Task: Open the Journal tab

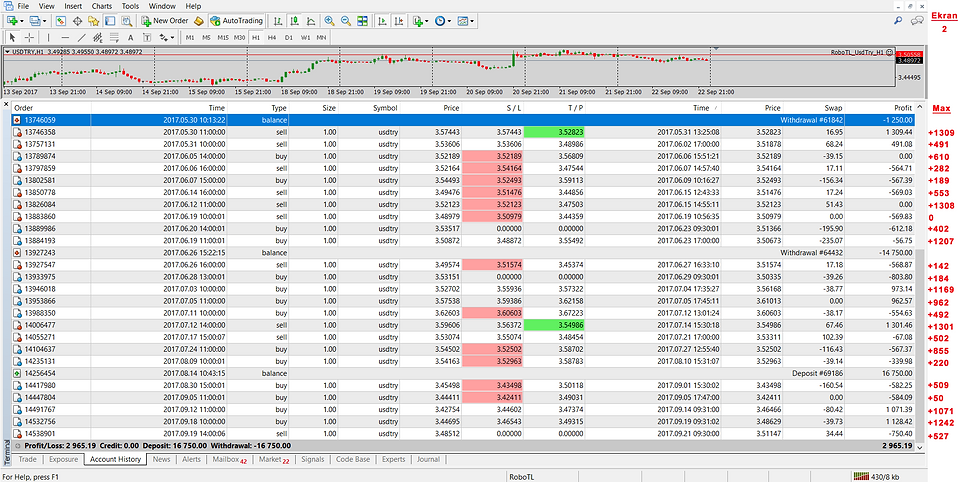Action: [428, 459]
